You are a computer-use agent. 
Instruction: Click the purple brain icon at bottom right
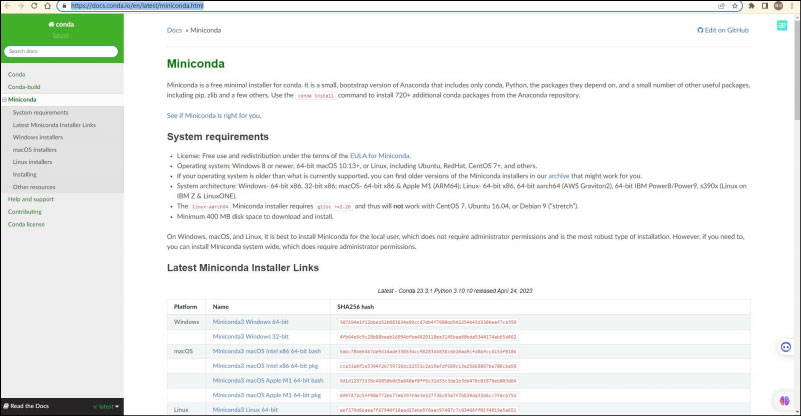tap(785, 401)
